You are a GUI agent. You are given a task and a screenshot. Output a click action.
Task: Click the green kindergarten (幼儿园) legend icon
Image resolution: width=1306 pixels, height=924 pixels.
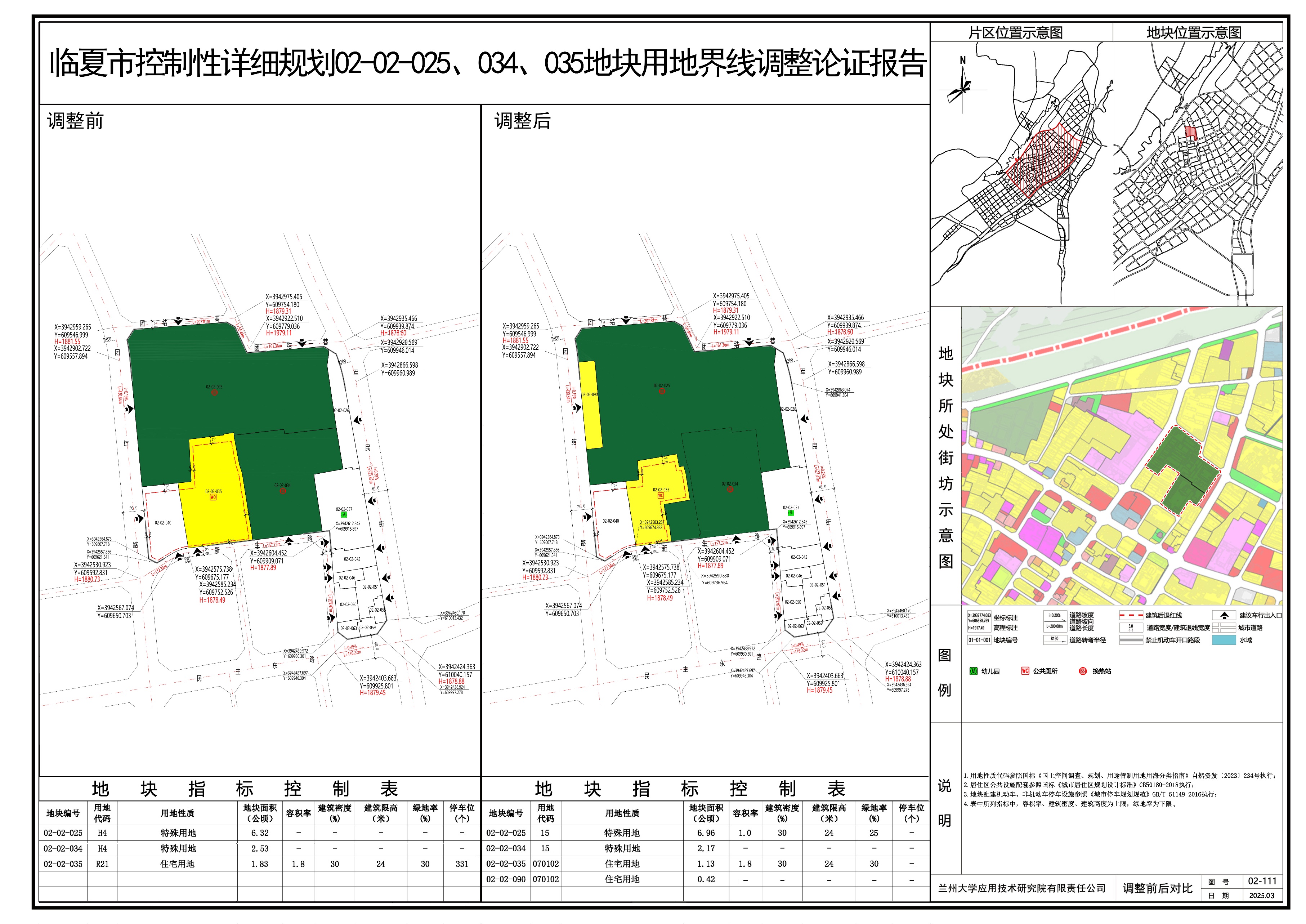973,671
